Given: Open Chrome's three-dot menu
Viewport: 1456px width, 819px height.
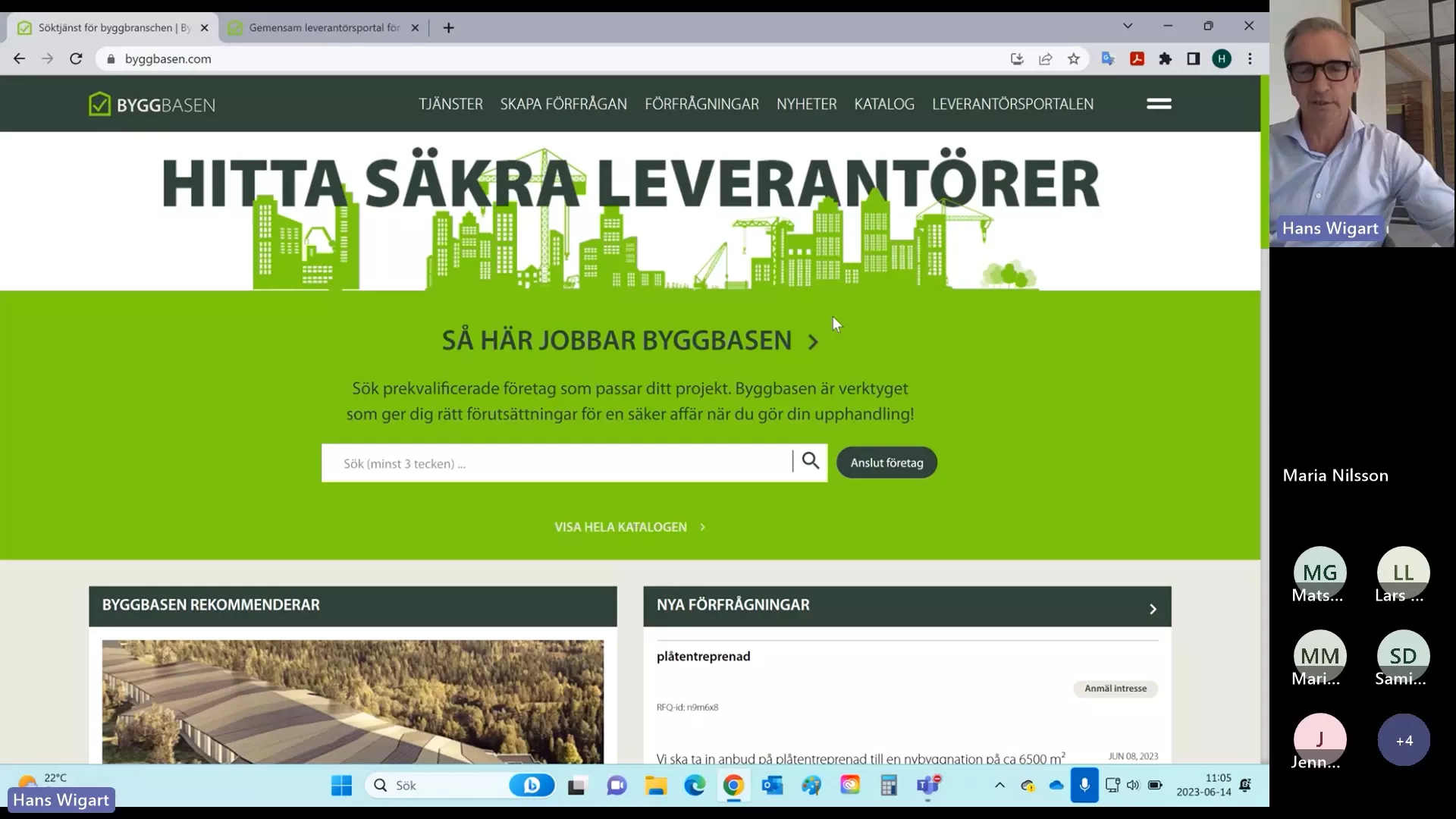Looking at the screenshot, I should pyautogui.click(x=1250, y=58).
